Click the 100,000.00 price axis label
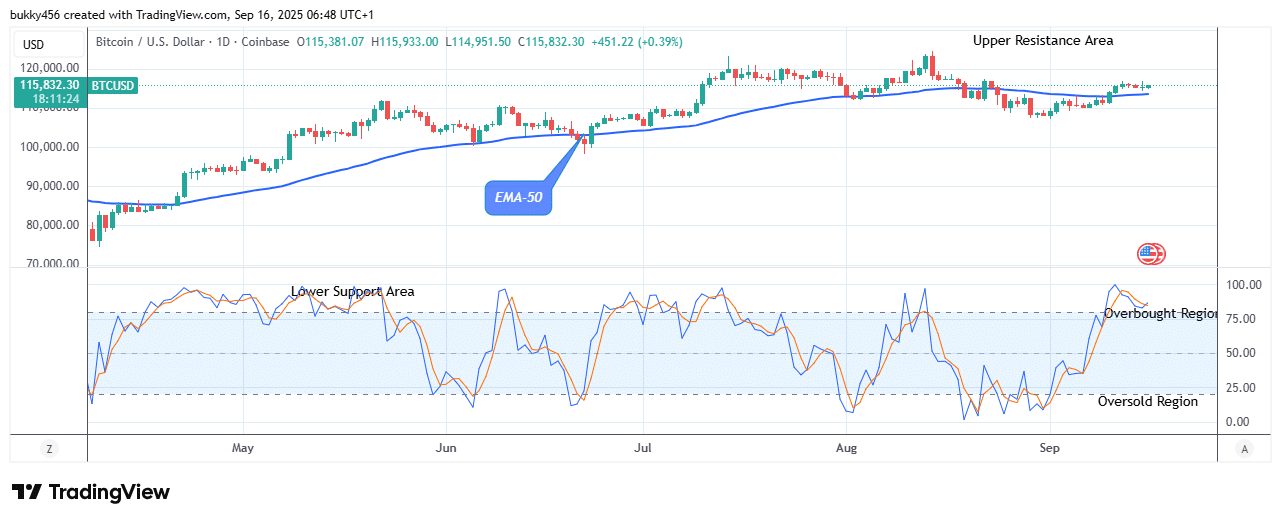 pos(50,147)
